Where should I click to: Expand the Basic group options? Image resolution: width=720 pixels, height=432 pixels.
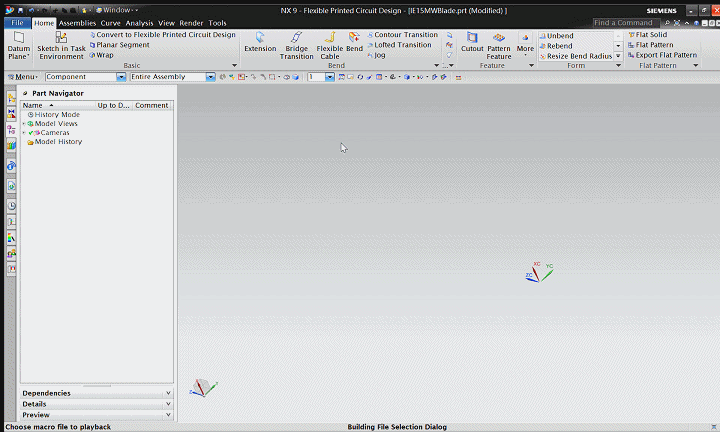coord(234,66)
